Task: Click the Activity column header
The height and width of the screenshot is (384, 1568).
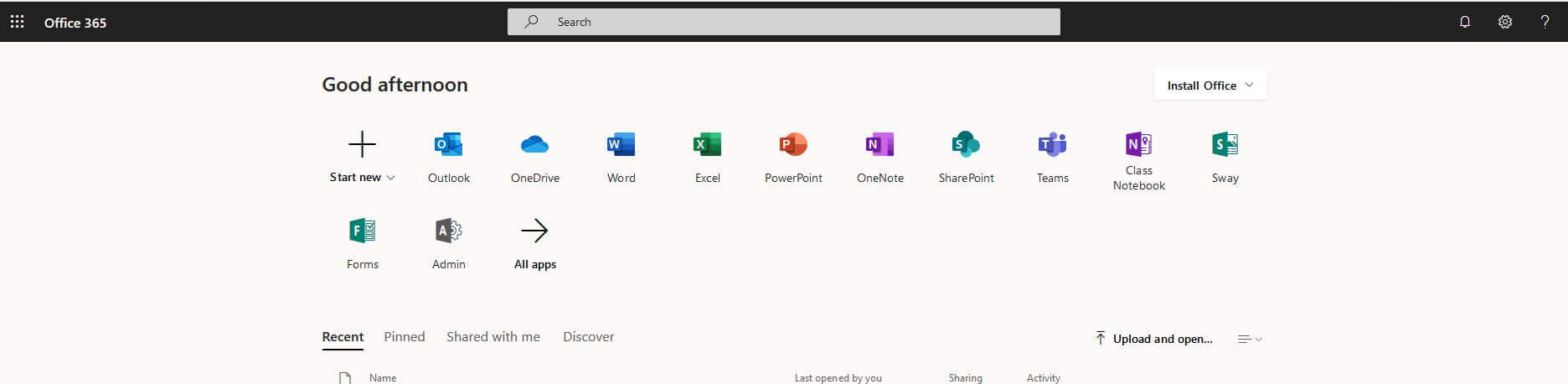Action: (1044, 378)
